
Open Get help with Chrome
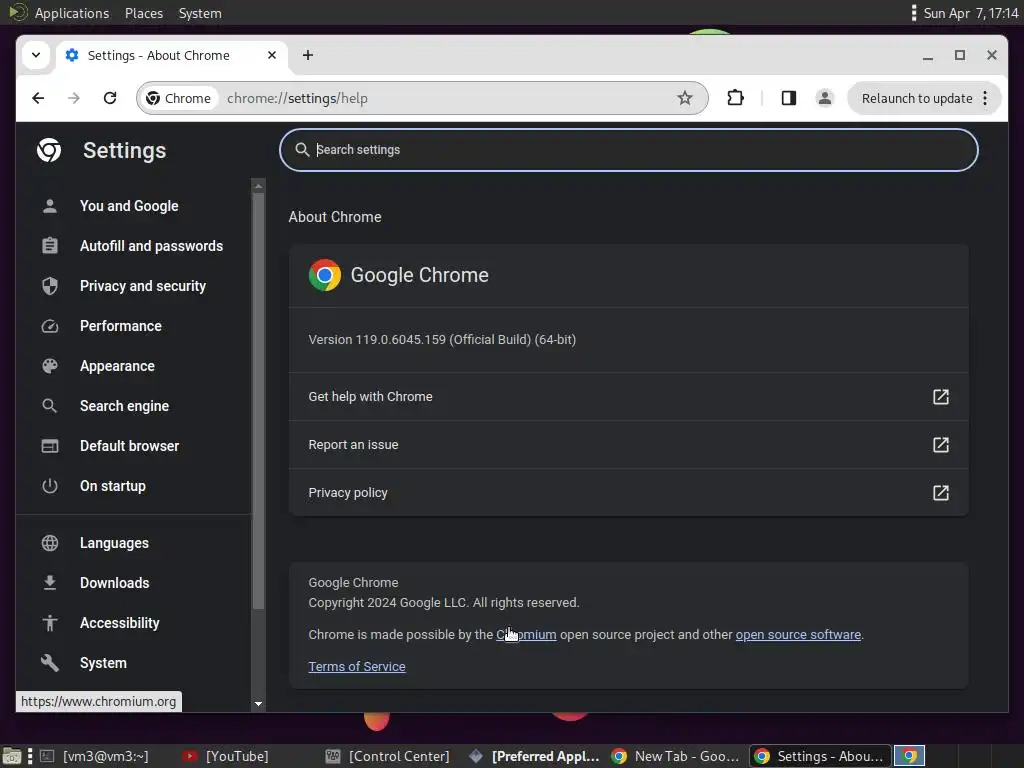[628, 396]
